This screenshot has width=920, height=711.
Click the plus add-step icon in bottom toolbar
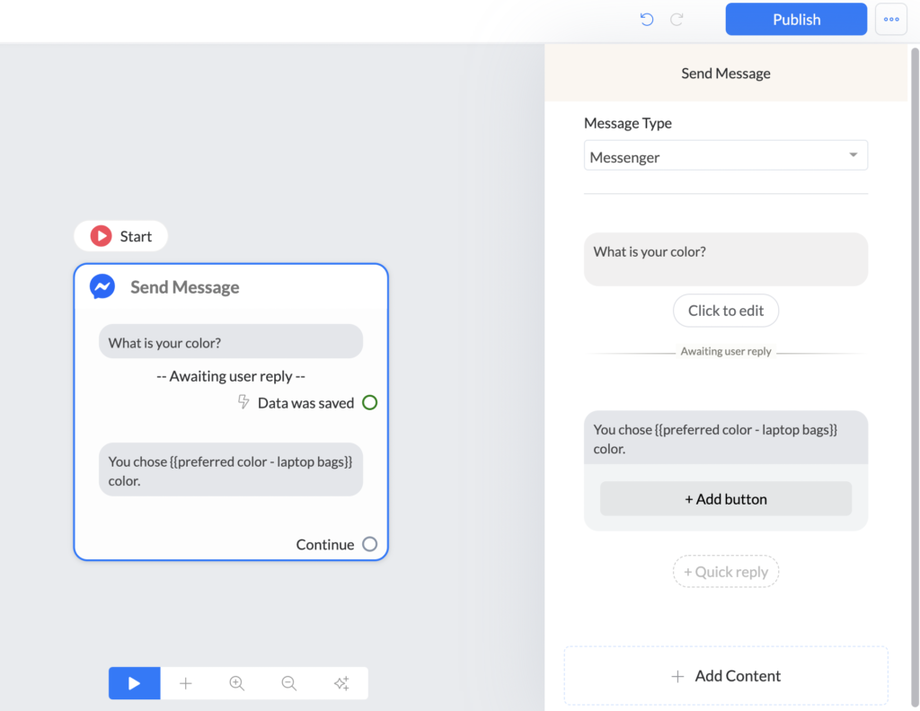click(x=185, y=683)
